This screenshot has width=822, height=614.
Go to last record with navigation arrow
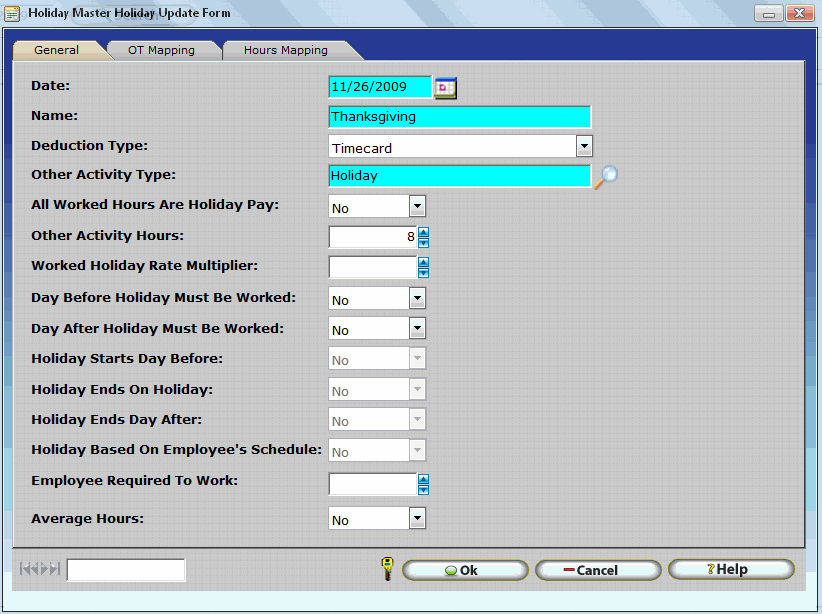[x=55, y=570]
